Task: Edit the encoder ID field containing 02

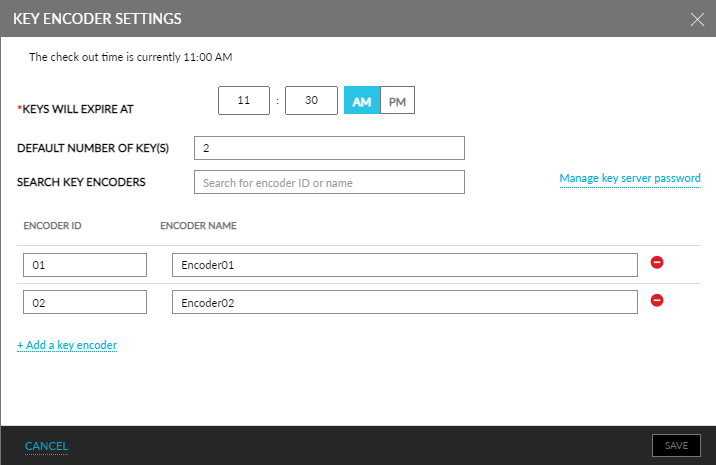Action: [85, 302]
